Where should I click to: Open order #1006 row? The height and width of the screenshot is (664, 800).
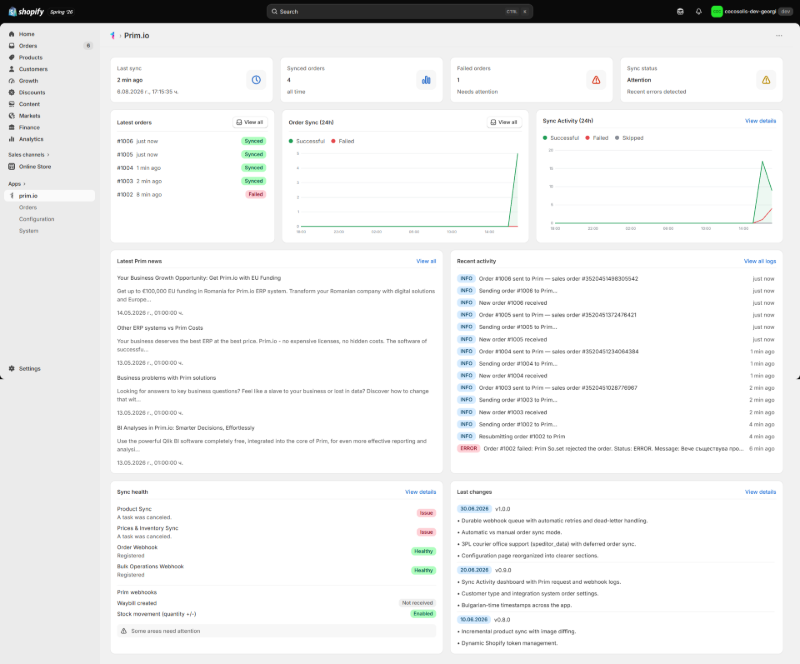pyautogui.click(x=191, y=141)
